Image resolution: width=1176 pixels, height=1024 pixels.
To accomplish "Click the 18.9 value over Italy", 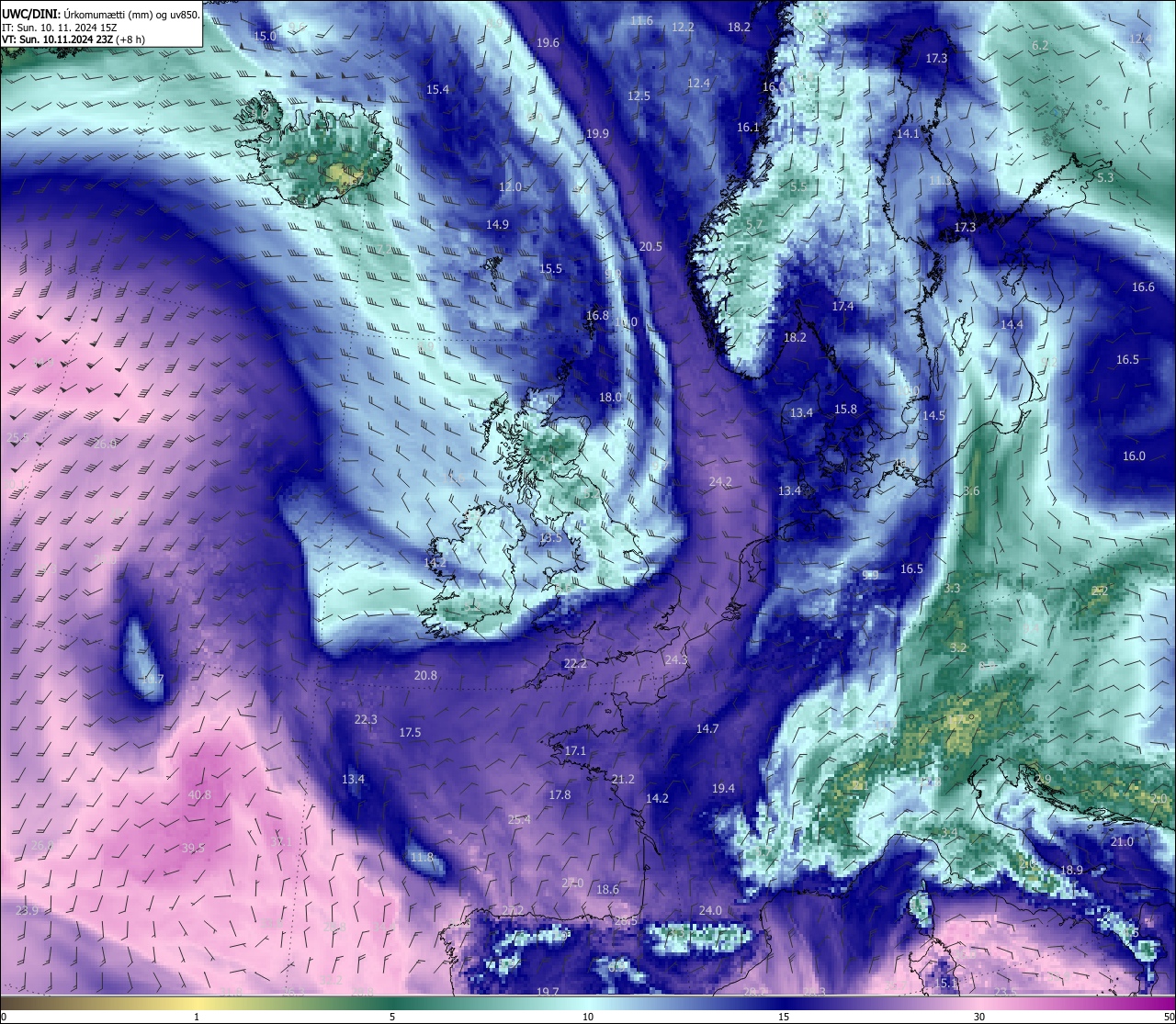I will click(1071, 870).
